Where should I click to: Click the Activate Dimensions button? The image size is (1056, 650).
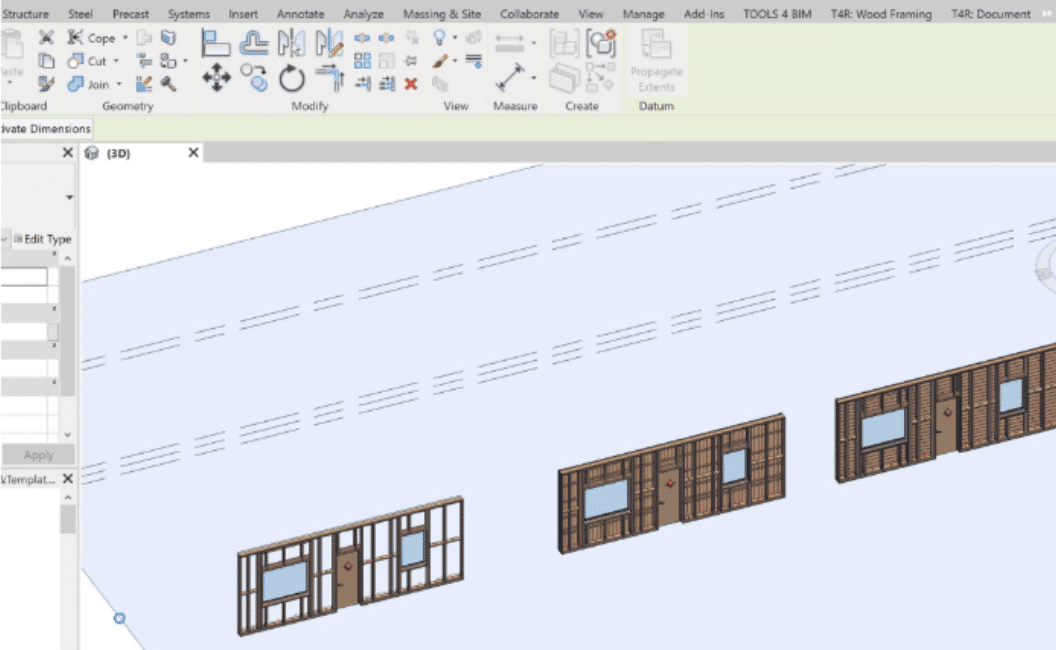[46, 129]
